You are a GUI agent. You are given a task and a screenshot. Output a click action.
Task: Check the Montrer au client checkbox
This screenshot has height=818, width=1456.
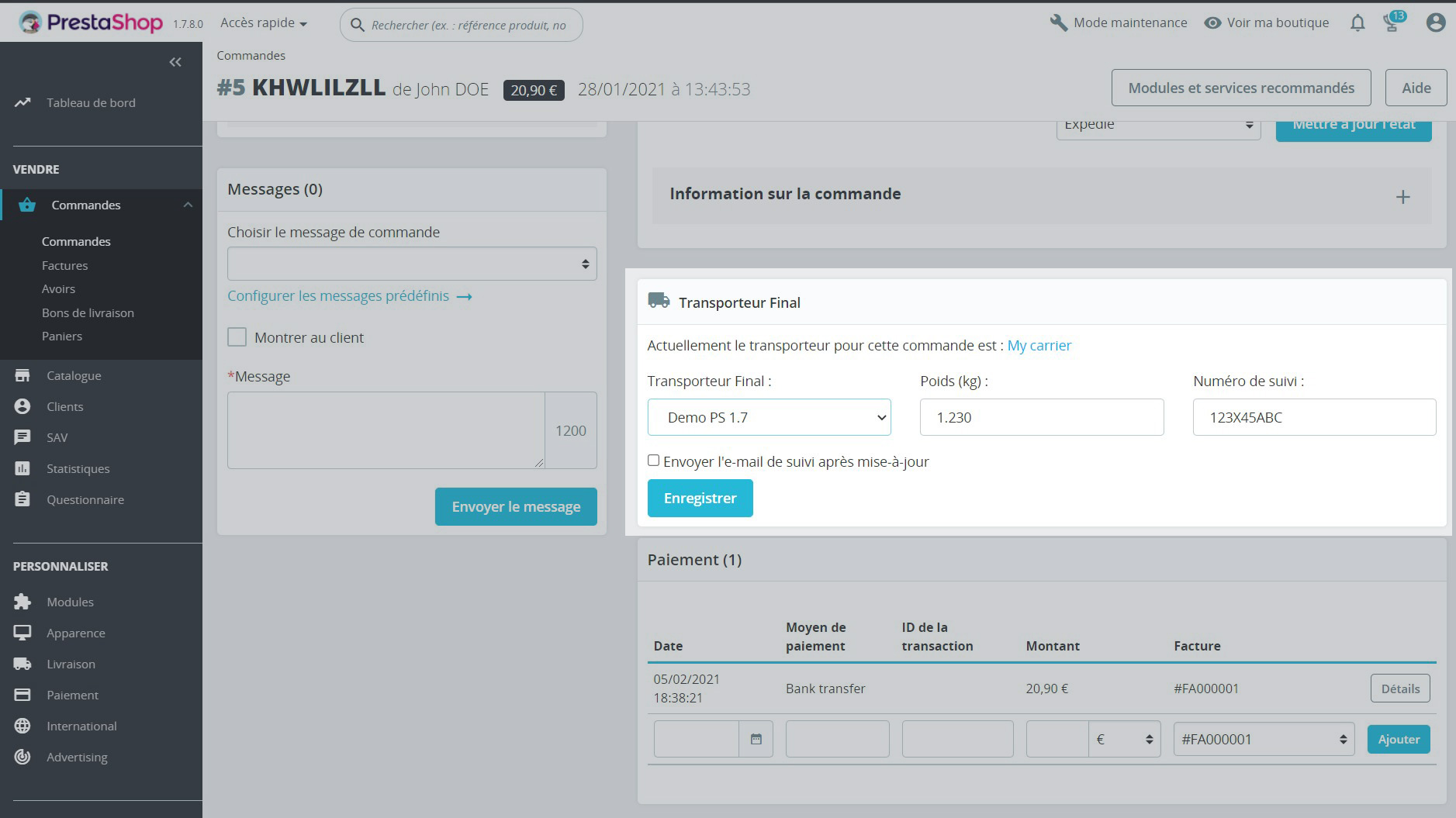pos(237,337)
